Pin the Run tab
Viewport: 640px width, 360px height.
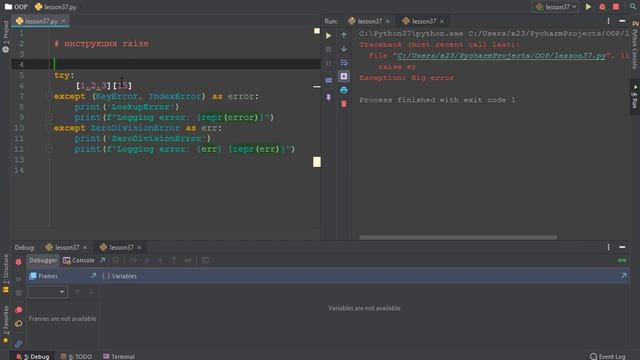tap(329, 97)
